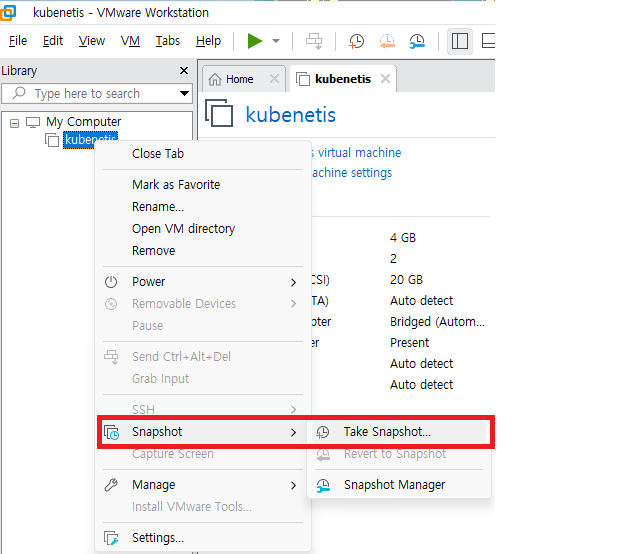Open the File menu
The image size is (629, 554).
click(x=18, y=41)
